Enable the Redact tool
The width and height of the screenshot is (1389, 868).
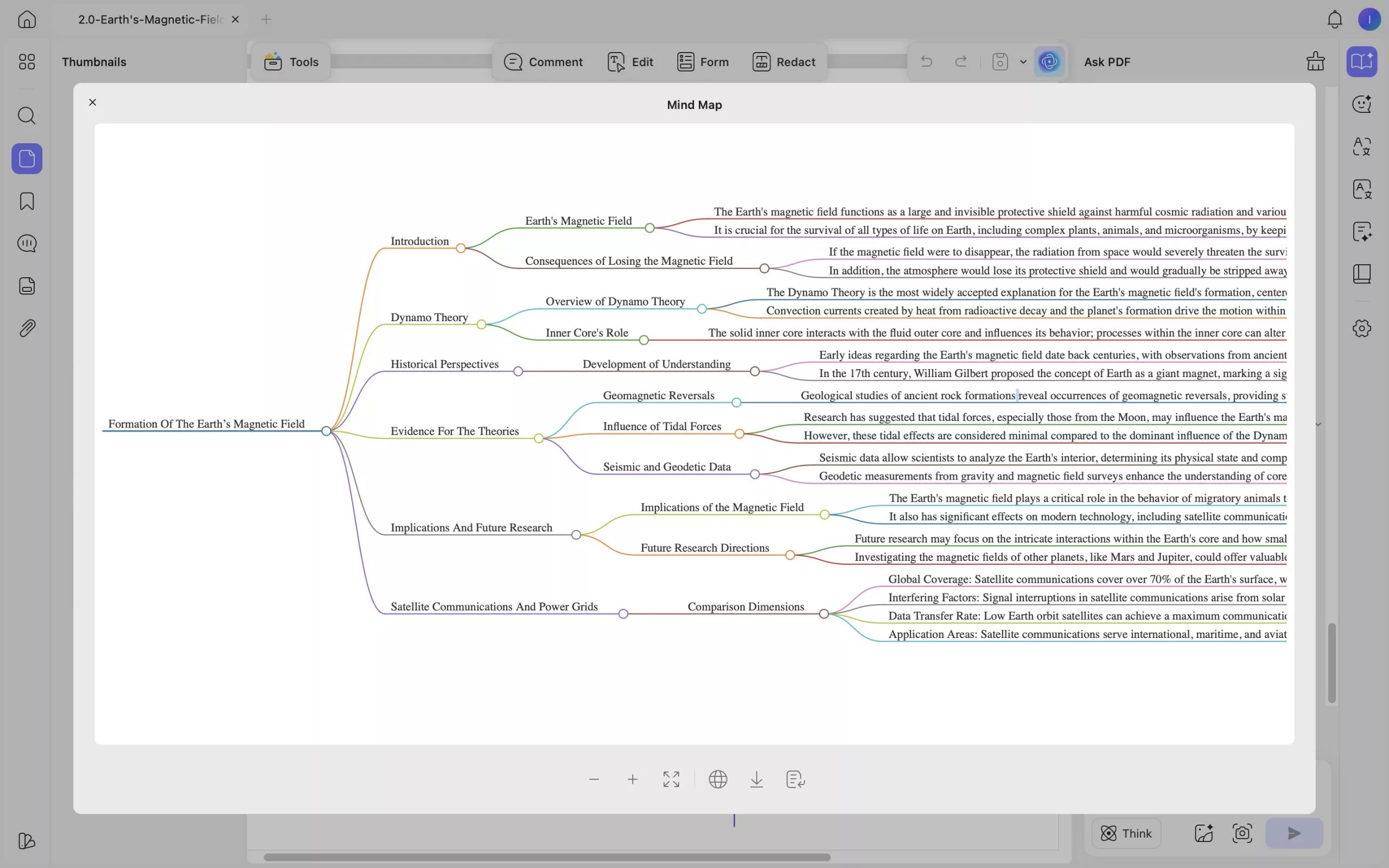tap(783, 61)
